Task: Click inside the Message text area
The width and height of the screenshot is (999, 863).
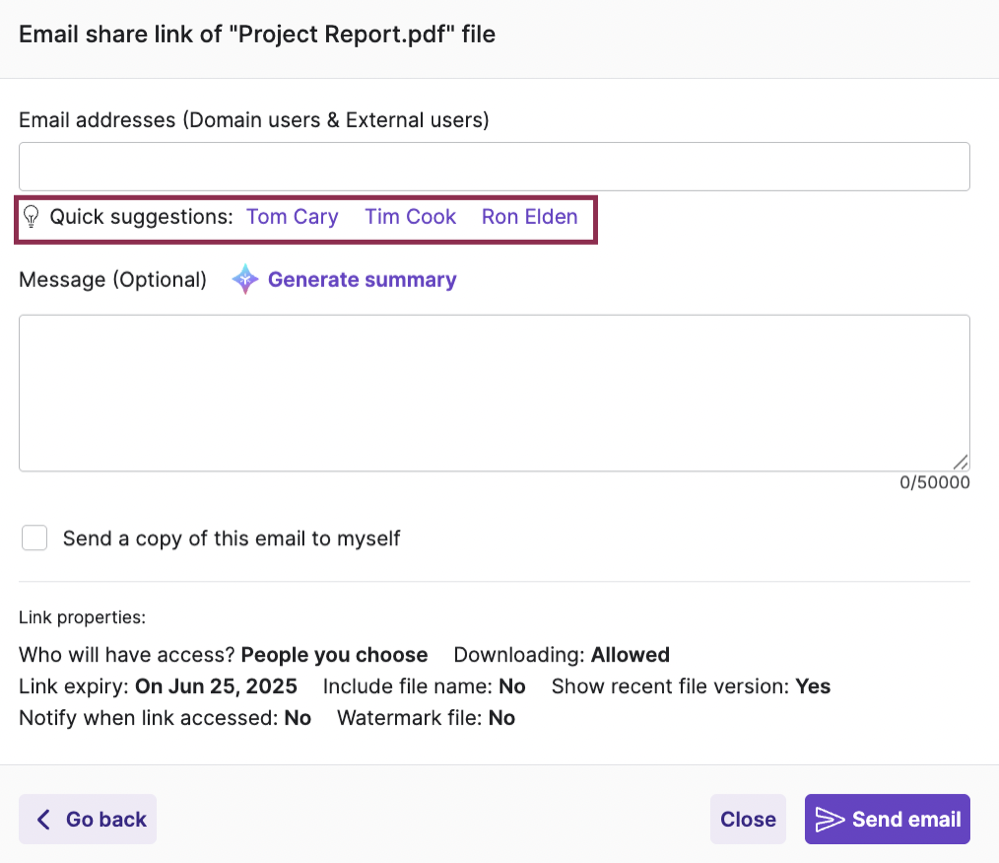Action: click(x=494, y=390)
